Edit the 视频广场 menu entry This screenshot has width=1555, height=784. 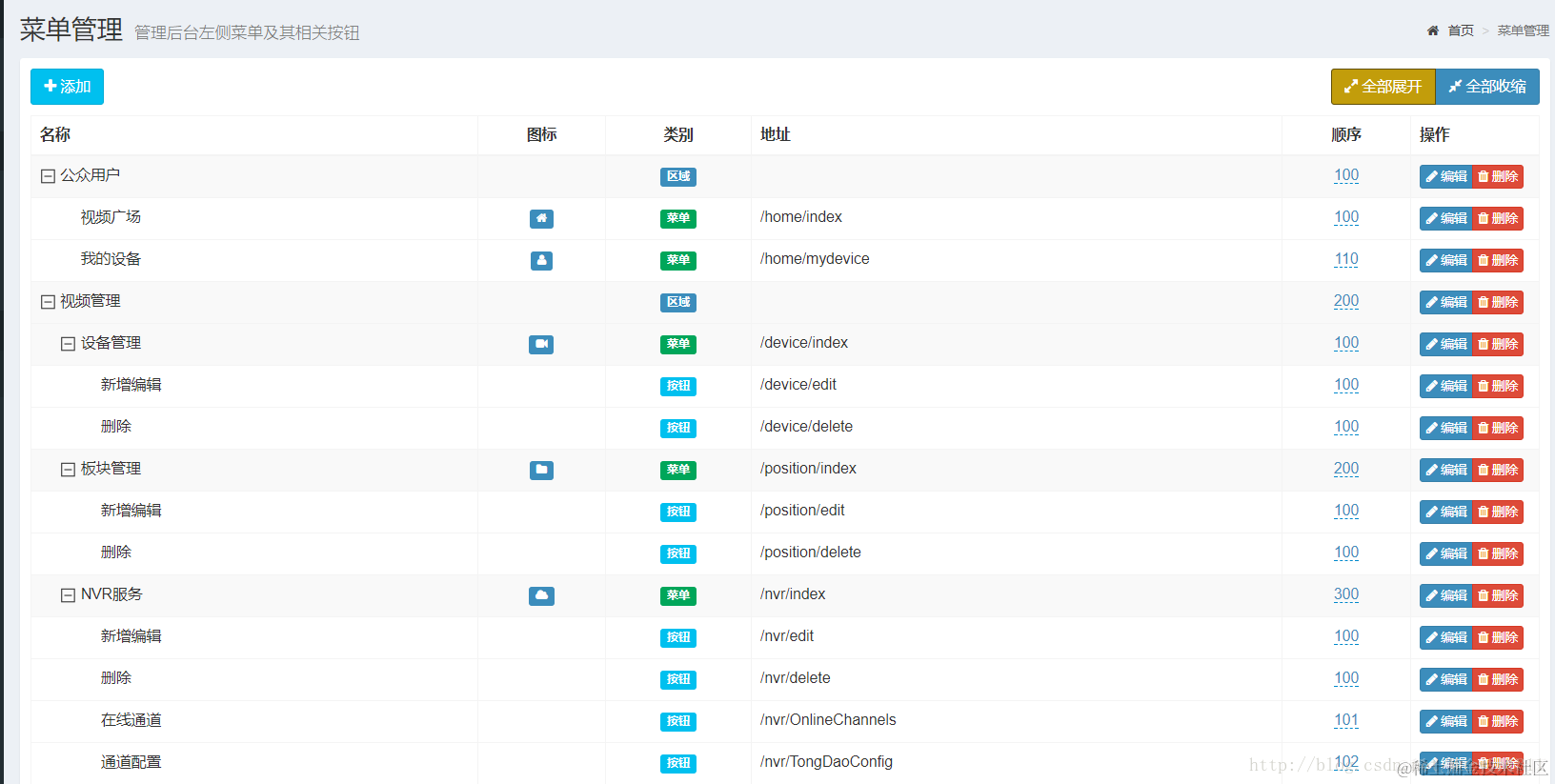coord(1446,218)
